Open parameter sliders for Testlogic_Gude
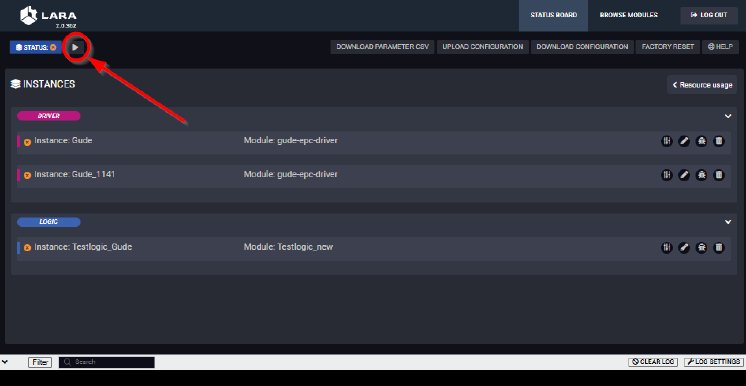746x386 pixels. (x=667, y=247)
